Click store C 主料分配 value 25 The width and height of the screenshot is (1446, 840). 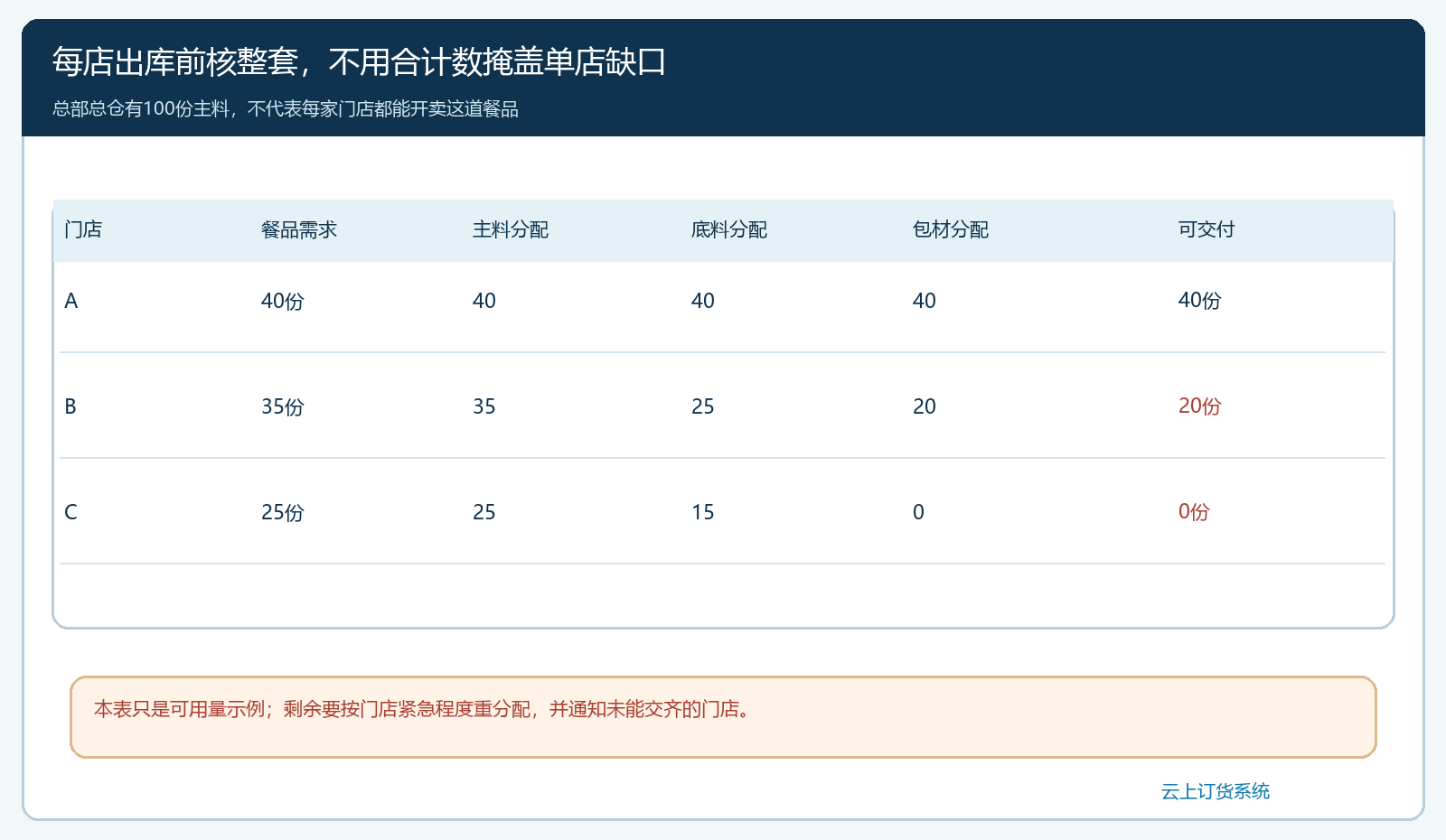[x=484, y=512]
